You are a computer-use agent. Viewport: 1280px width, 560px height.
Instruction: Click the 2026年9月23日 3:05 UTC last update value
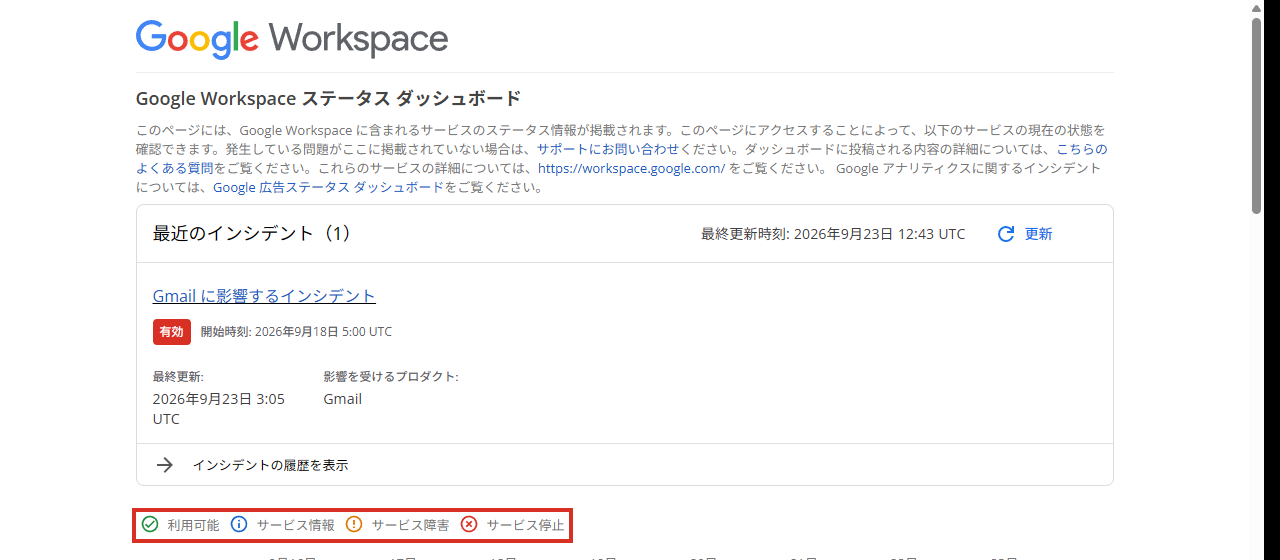pos(219,409)
